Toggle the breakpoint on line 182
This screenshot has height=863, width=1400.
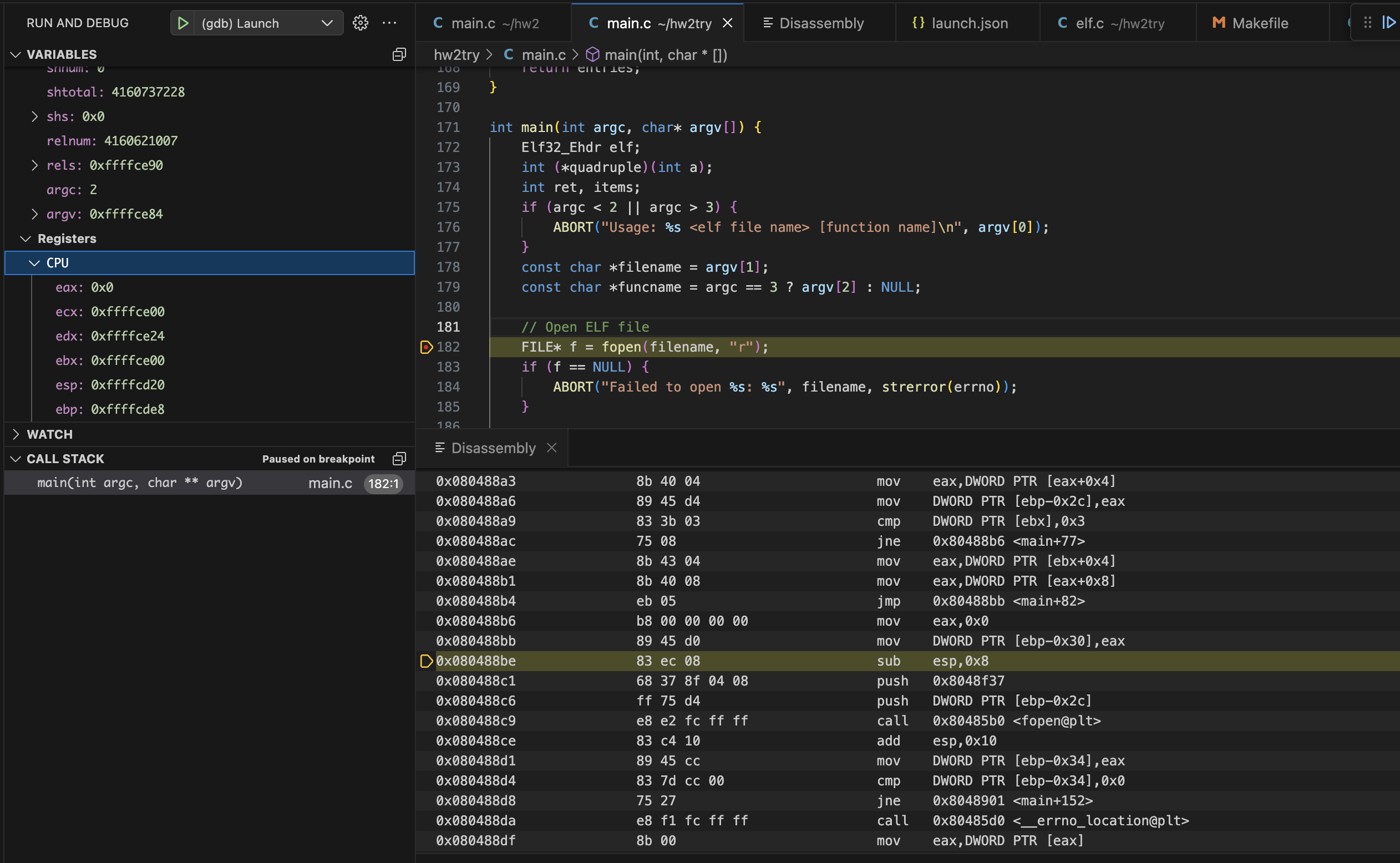[x=427, y=347]
